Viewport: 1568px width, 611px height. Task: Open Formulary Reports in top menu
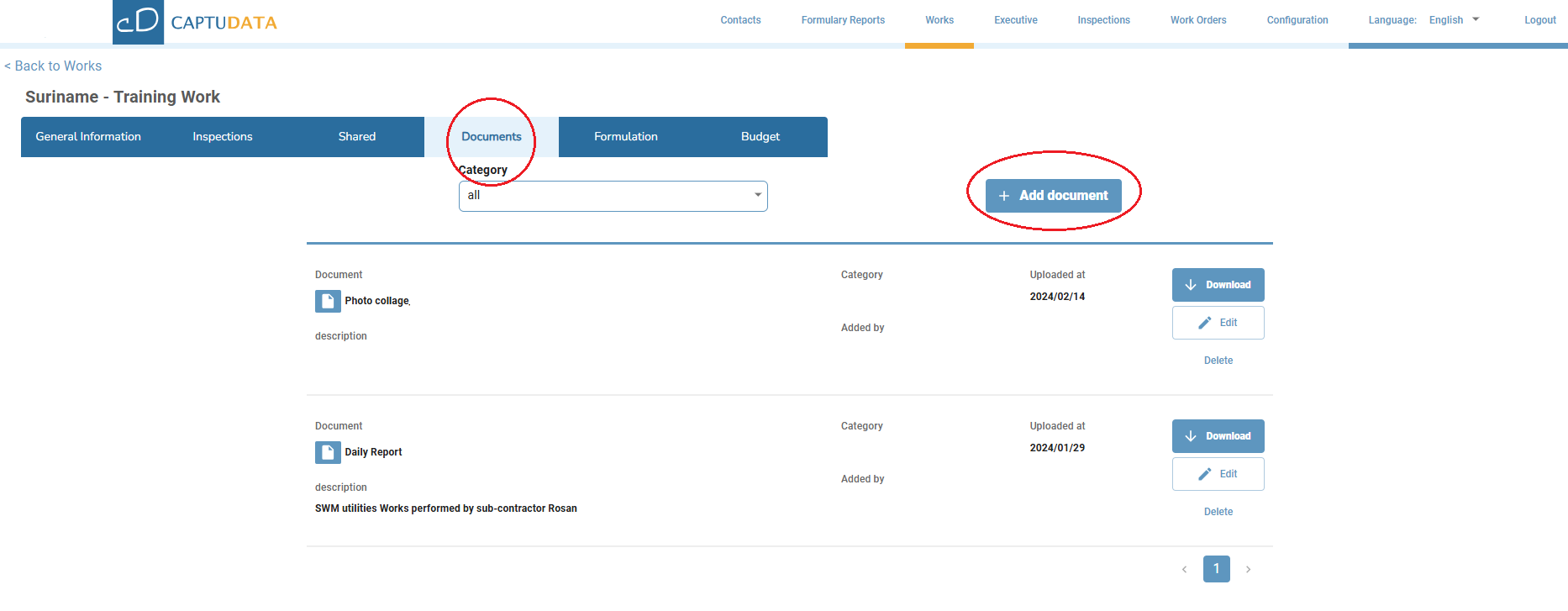(x=843, y=20)
